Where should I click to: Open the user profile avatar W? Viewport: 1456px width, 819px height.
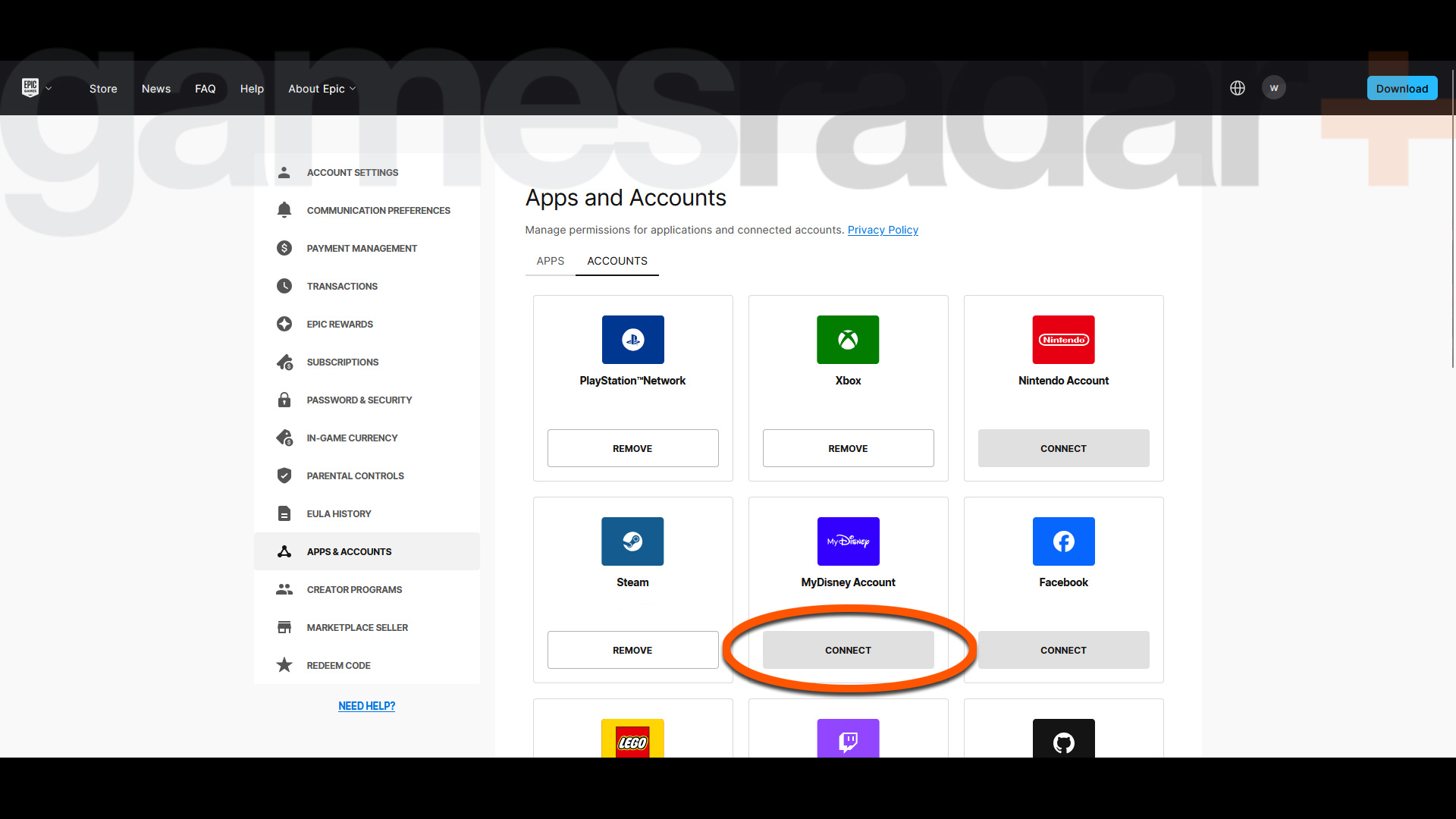1274,88
